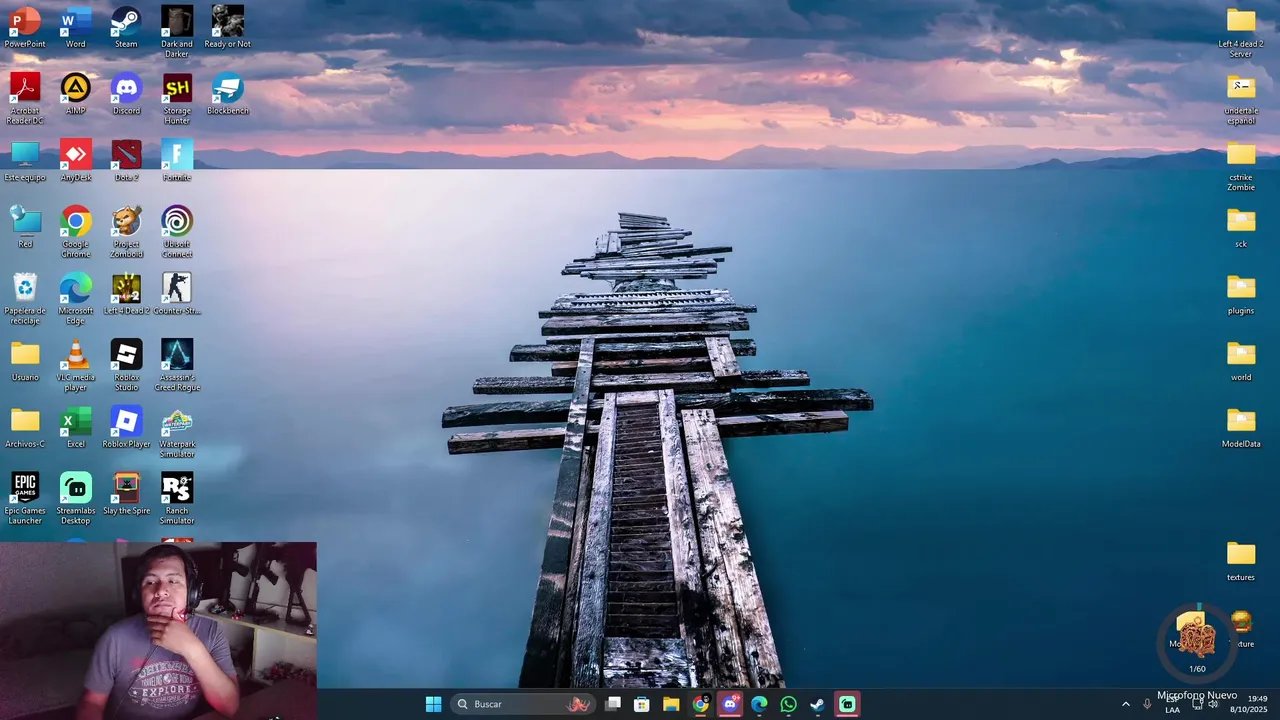The width and height of the screenshot is (1280, 720).
Task: Select the Red network desktop icon
Action: [25, 227]
